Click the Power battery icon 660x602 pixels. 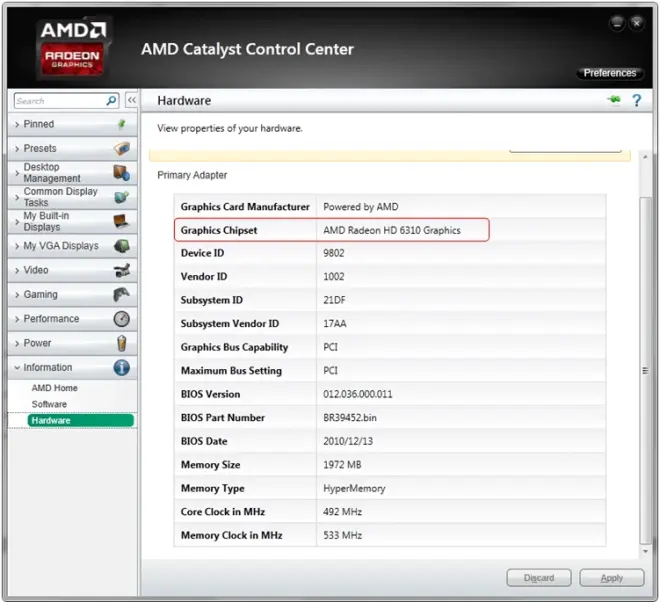pos(122,343)
